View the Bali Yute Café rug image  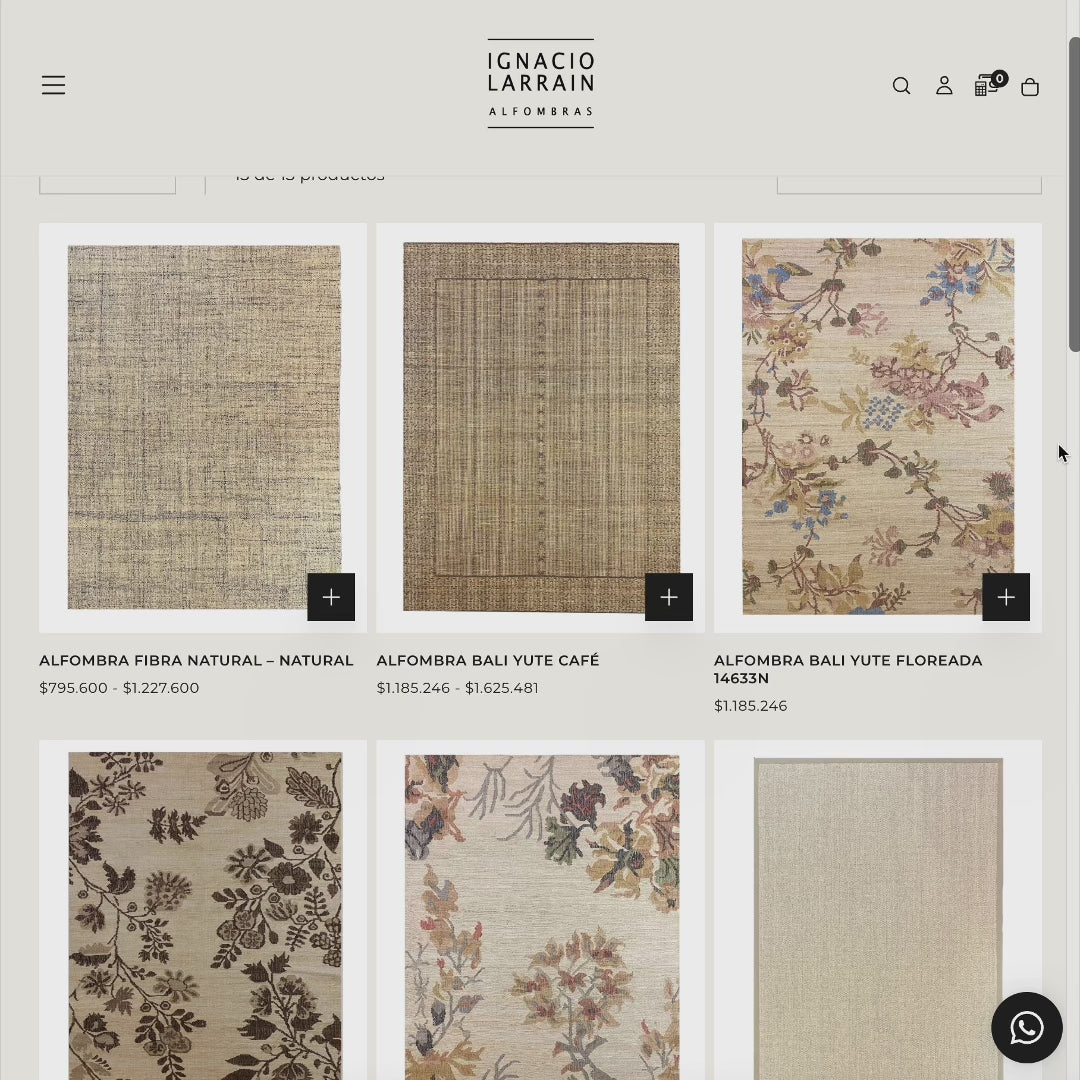pos(541,427)
